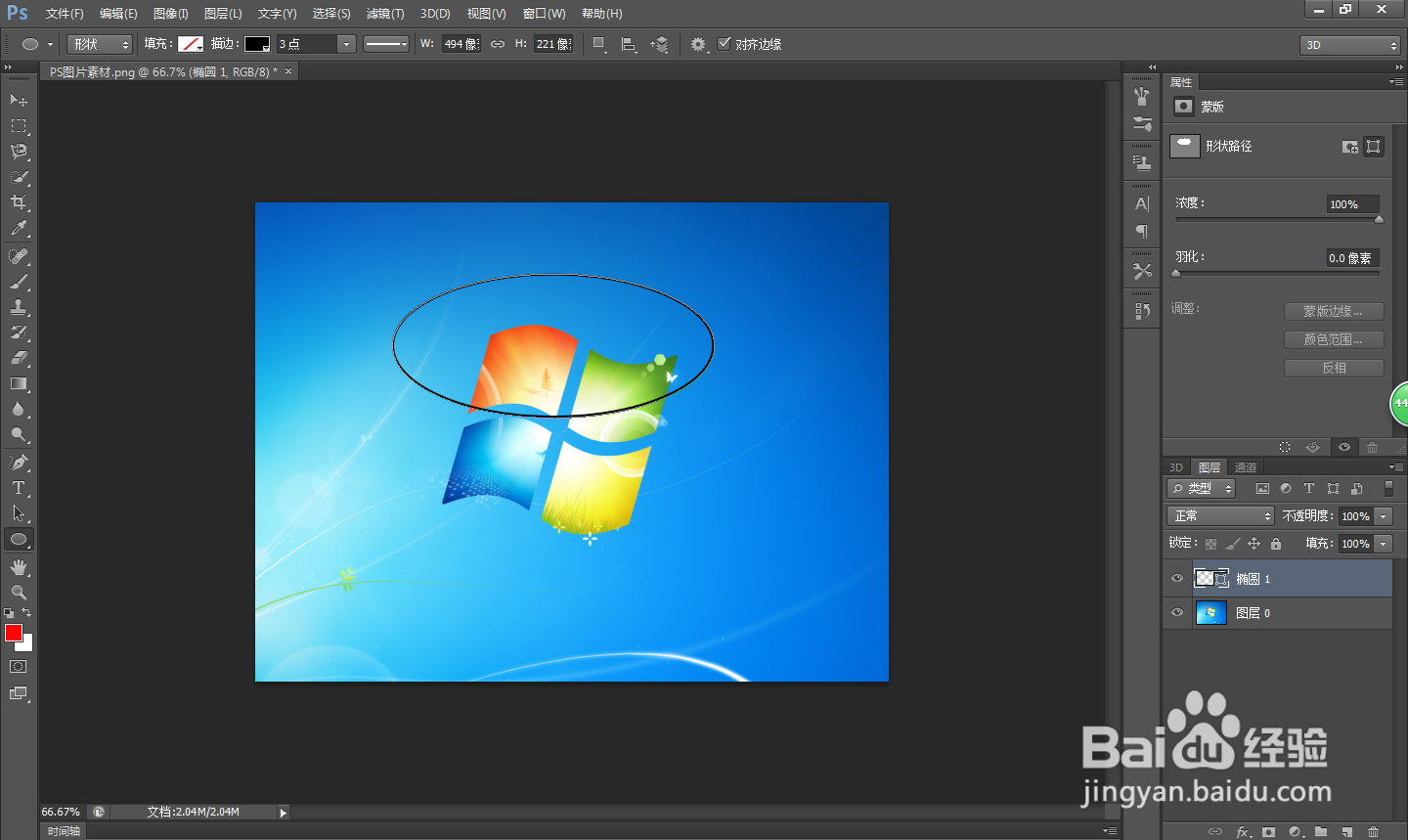Select the Spot Healing Brush tool

19,255
